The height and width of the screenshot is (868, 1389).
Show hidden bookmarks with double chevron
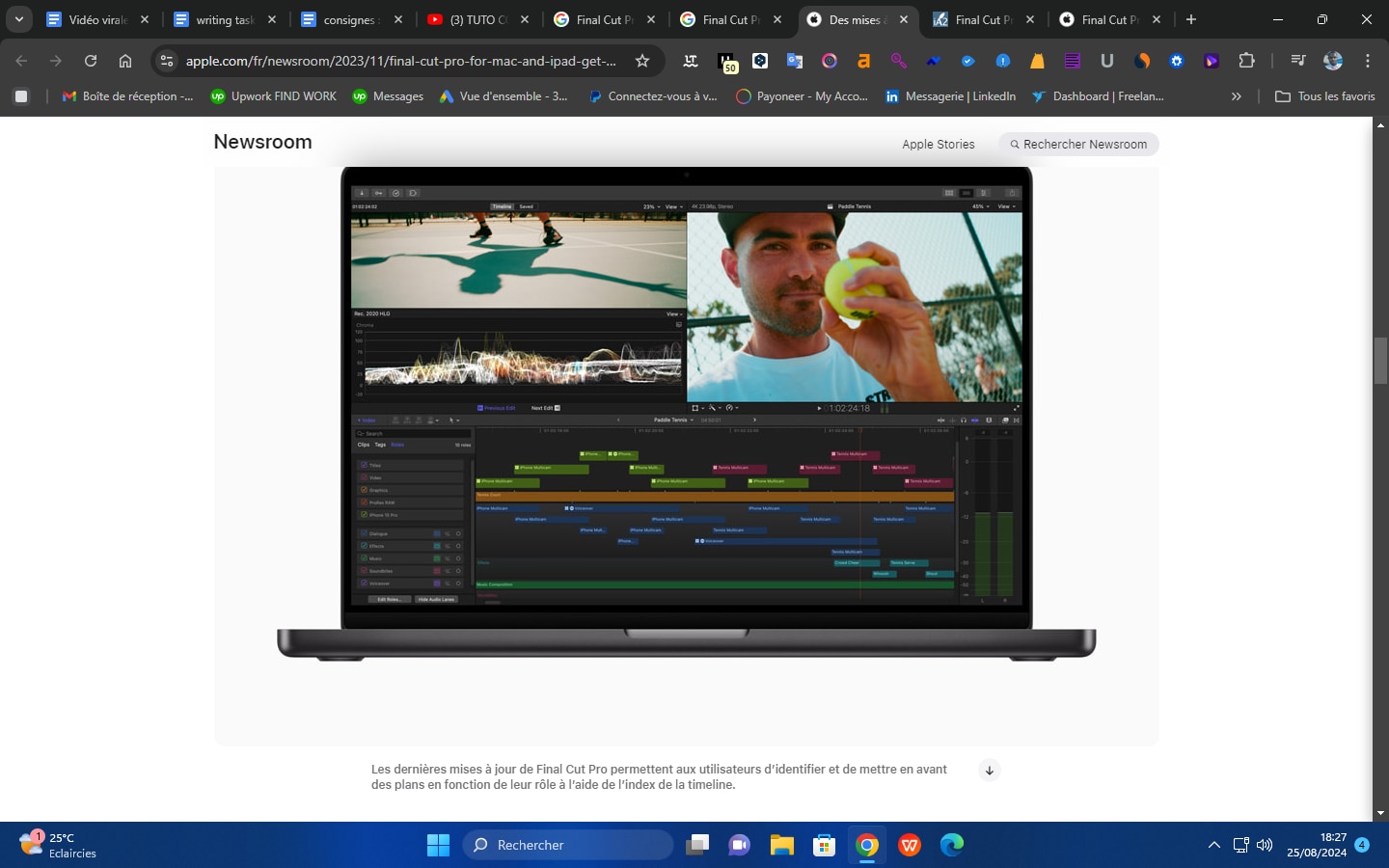pyautogui.click(x=1236, y=95)
